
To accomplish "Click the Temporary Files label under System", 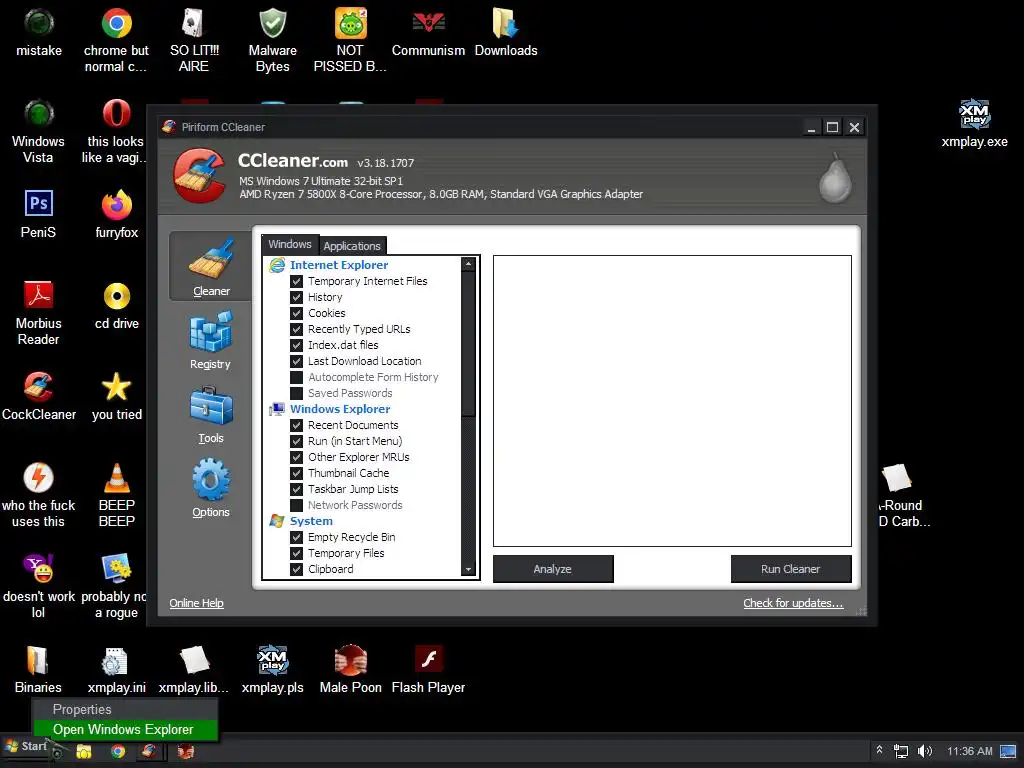I will pyautogui.click(x=346, y=553).
